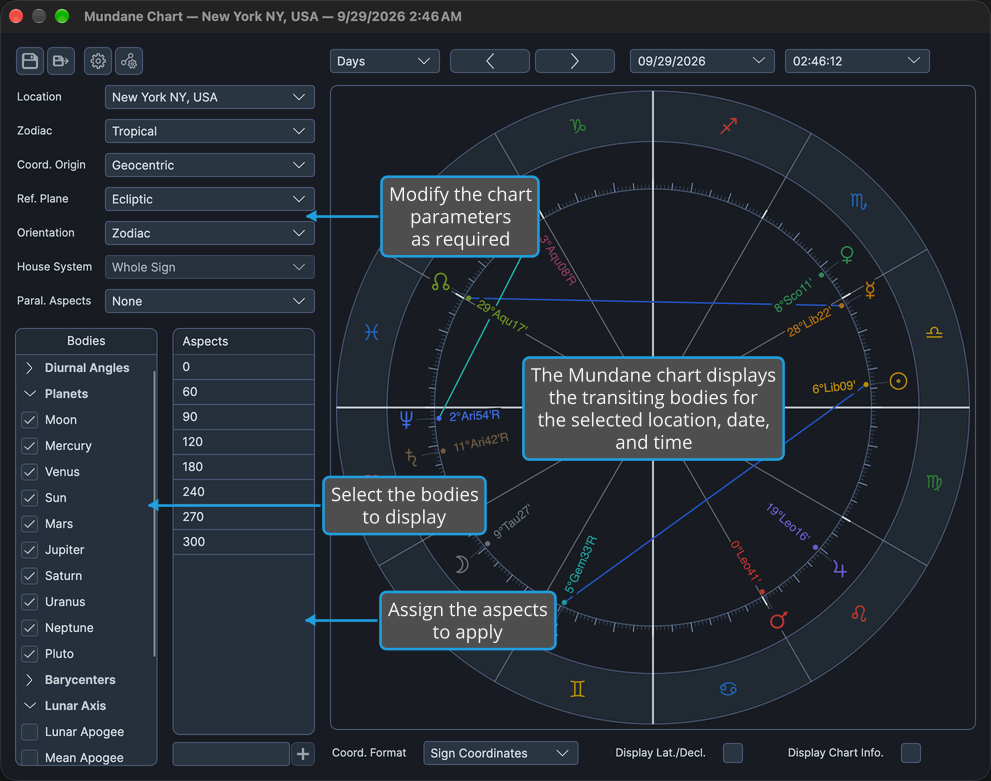Click the Saturn glyph in the chart
This screenshot has height=781, width=991.
(411, 456)
